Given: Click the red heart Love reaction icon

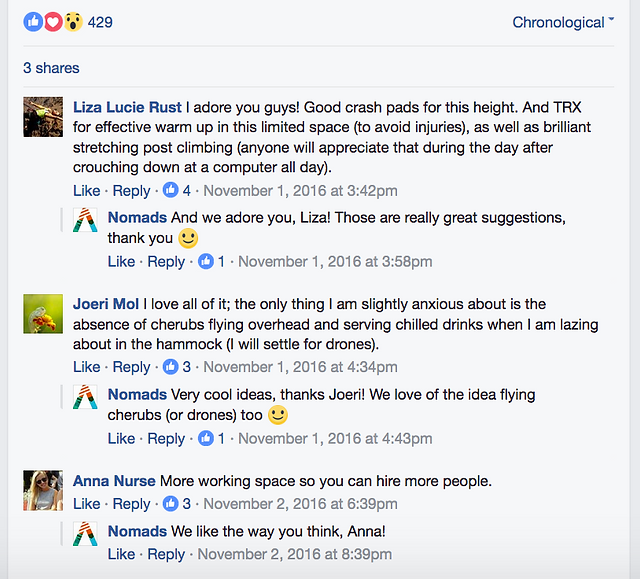Looking at the screenshot, I should coord(53,22).
